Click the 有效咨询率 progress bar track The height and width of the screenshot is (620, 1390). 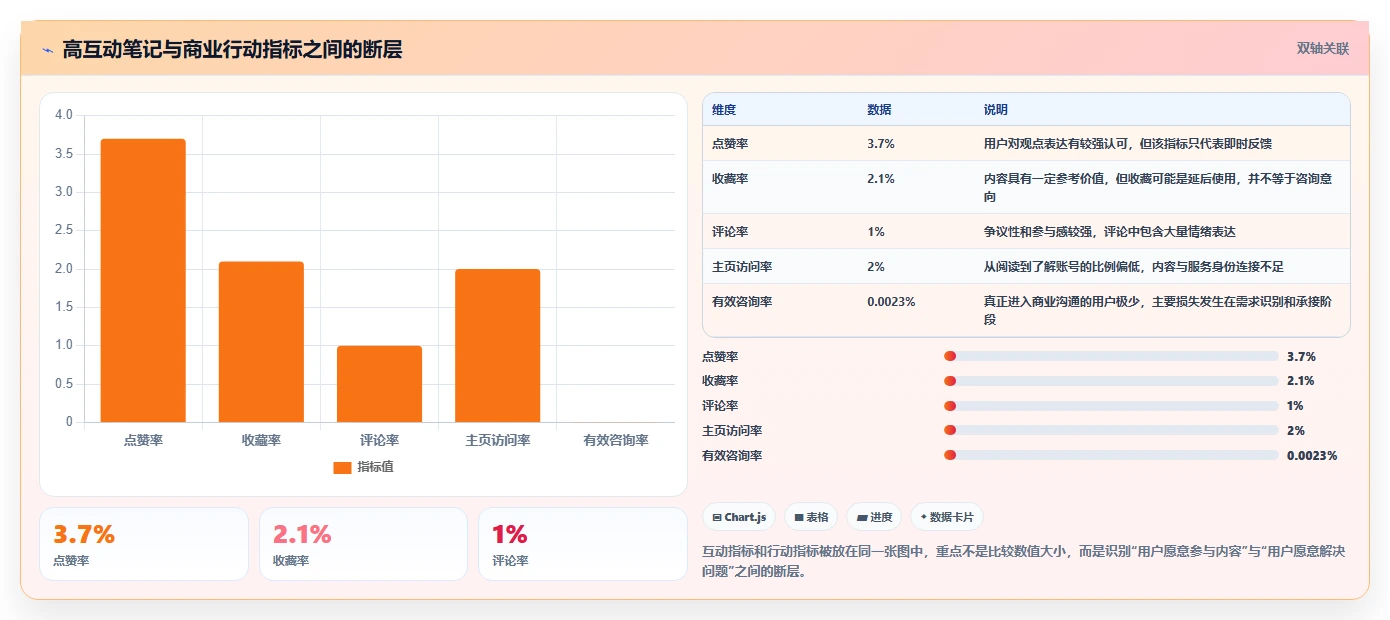pos(1111,456)
